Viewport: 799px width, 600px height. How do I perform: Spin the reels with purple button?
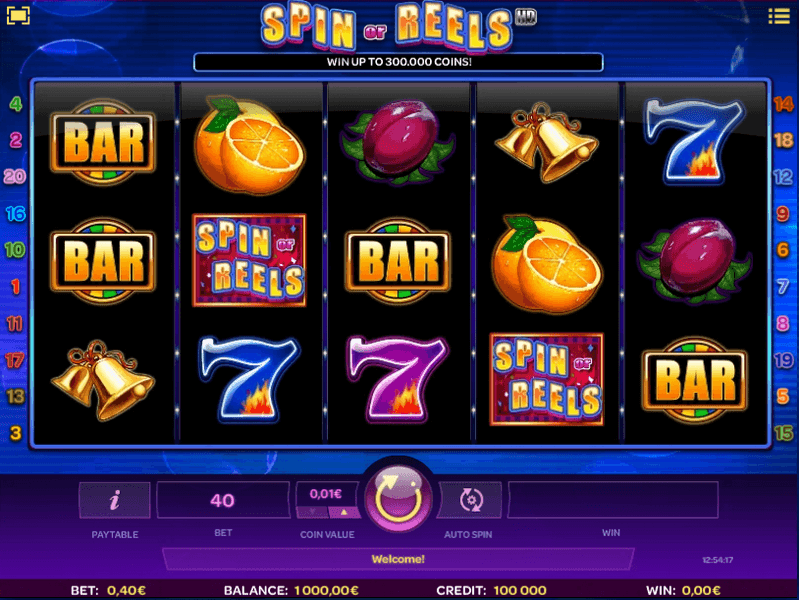(x=398, y=498)
